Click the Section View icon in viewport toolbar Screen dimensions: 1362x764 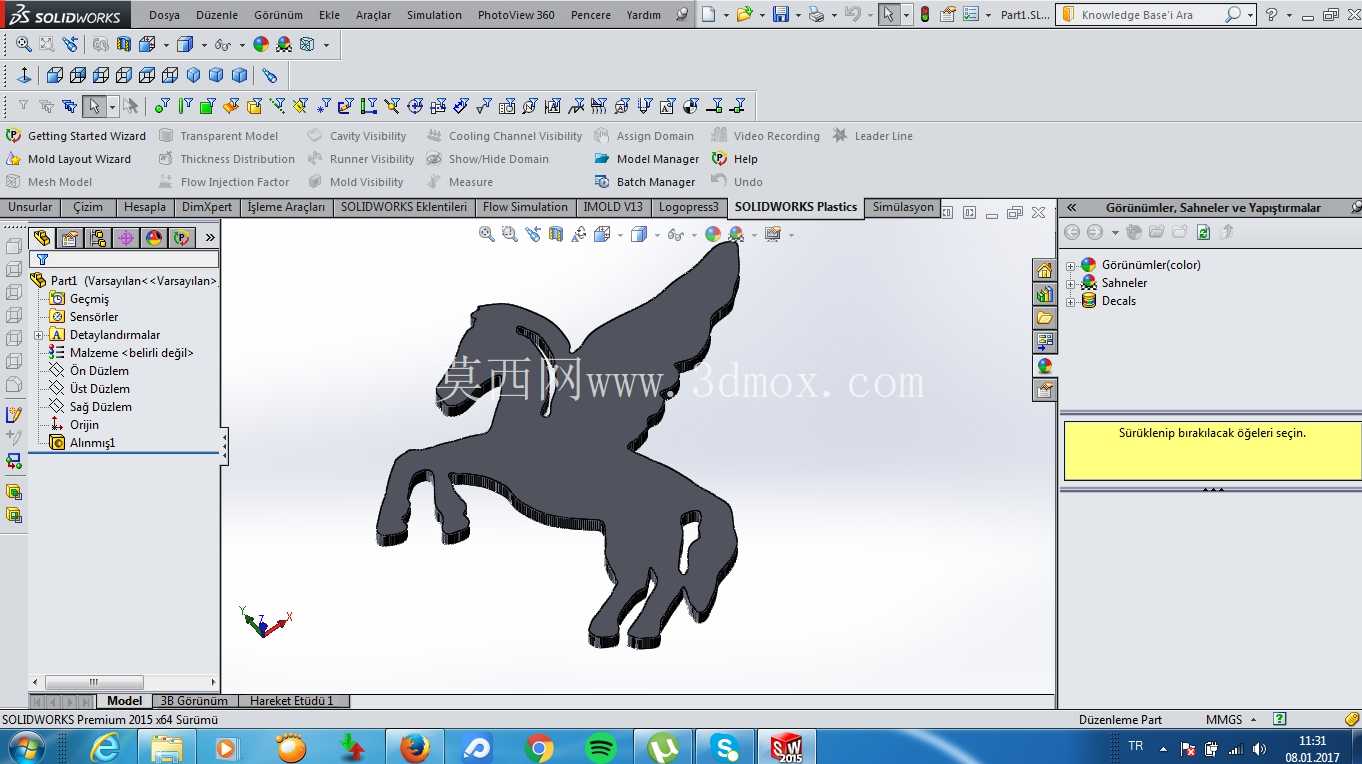click(x=556, y=234)
